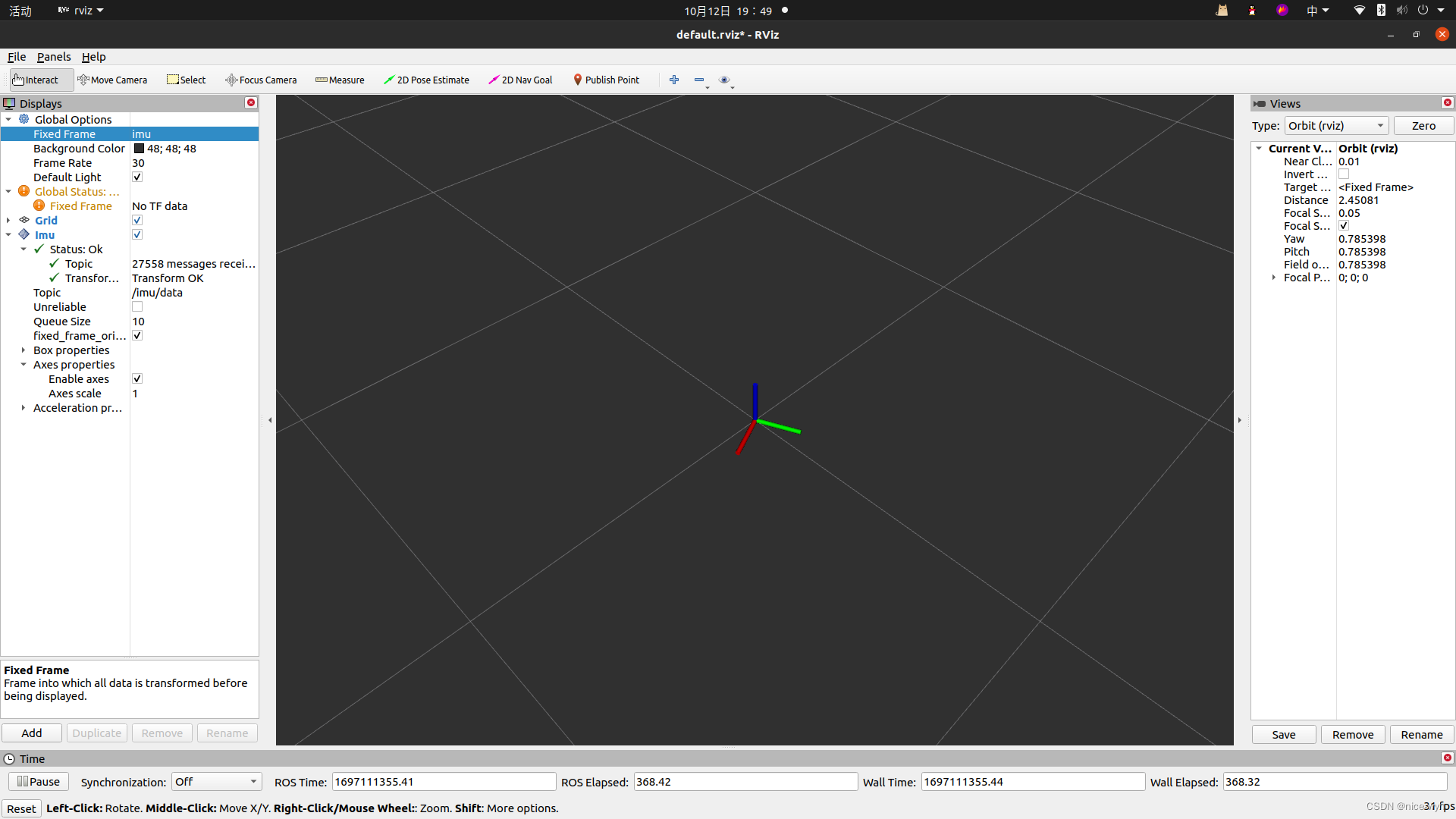Select the Interact tool
1456x819 pixels.
pos(41,80)
